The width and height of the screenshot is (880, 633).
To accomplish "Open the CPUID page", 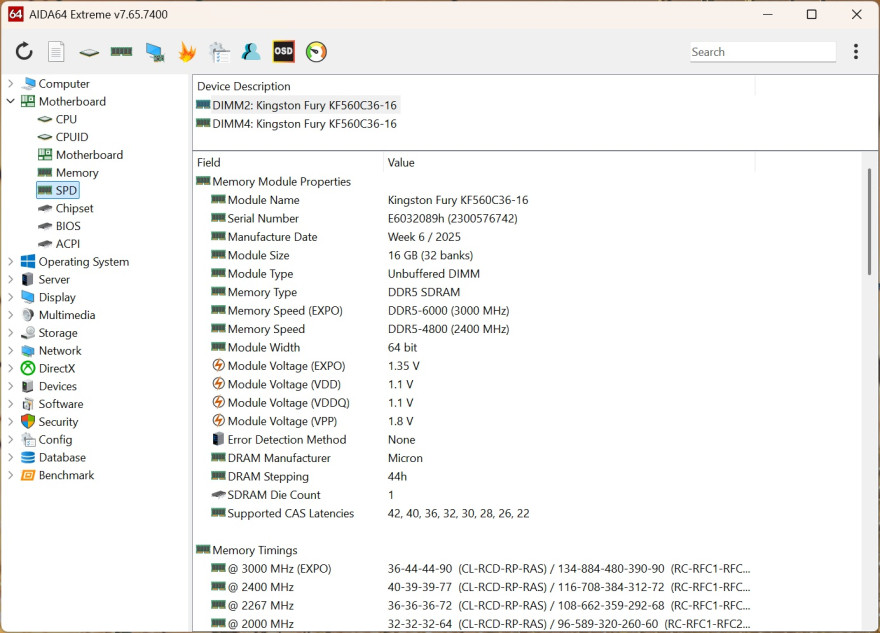I will pos(63,137).
